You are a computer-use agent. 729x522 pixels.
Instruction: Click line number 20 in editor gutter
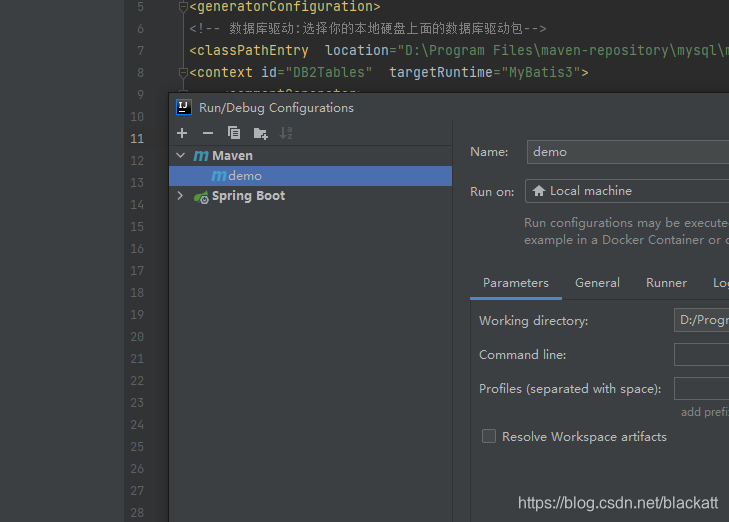pos(137,337)
